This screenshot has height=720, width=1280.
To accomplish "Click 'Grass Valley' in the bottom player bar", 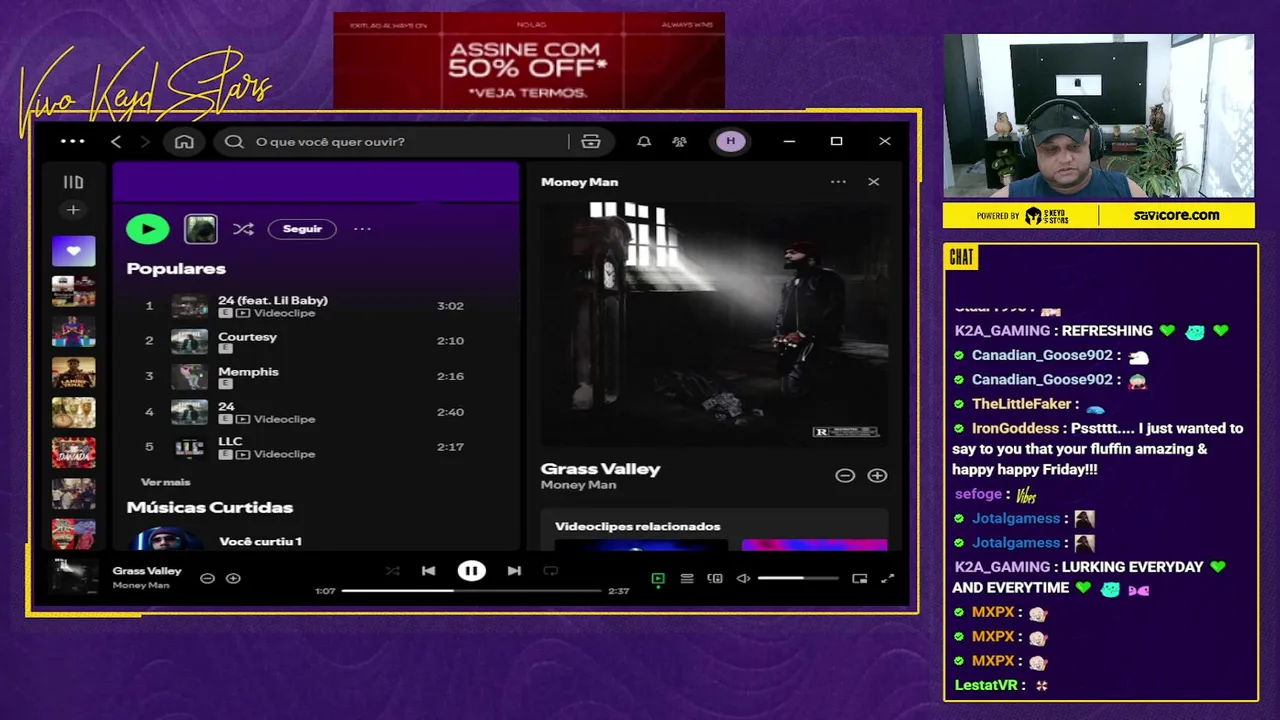I will [147, 571].
